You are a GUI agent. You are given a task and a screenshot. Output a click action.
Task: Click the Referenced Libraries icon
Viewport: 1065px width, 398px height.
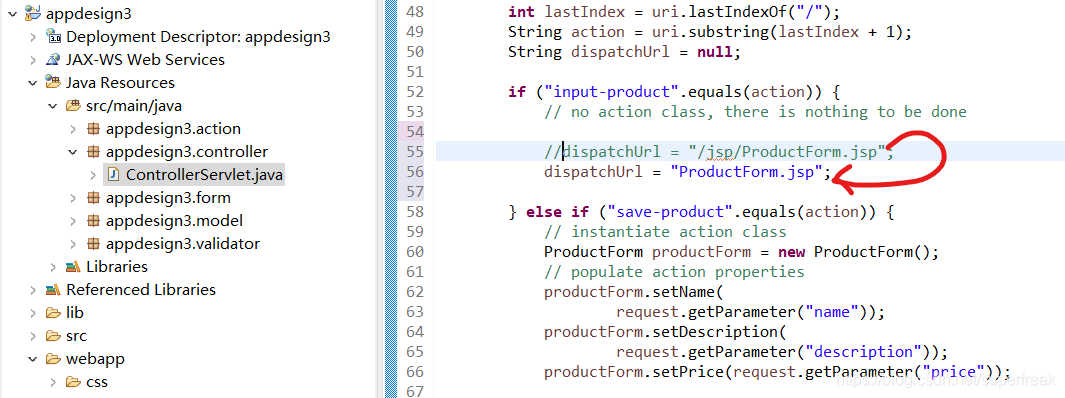[53, 290]
